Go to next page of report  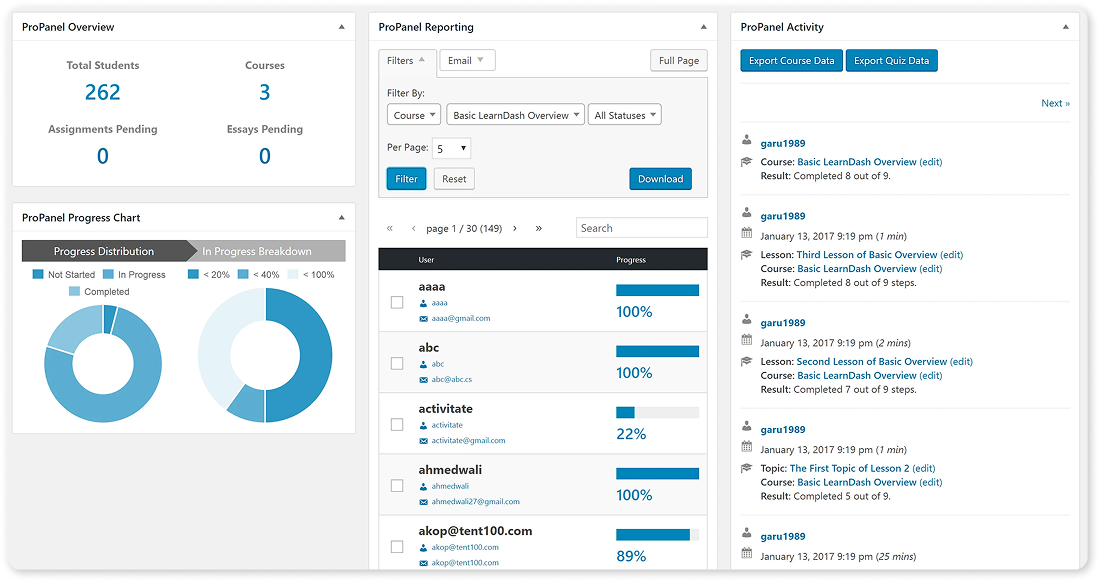515,228
